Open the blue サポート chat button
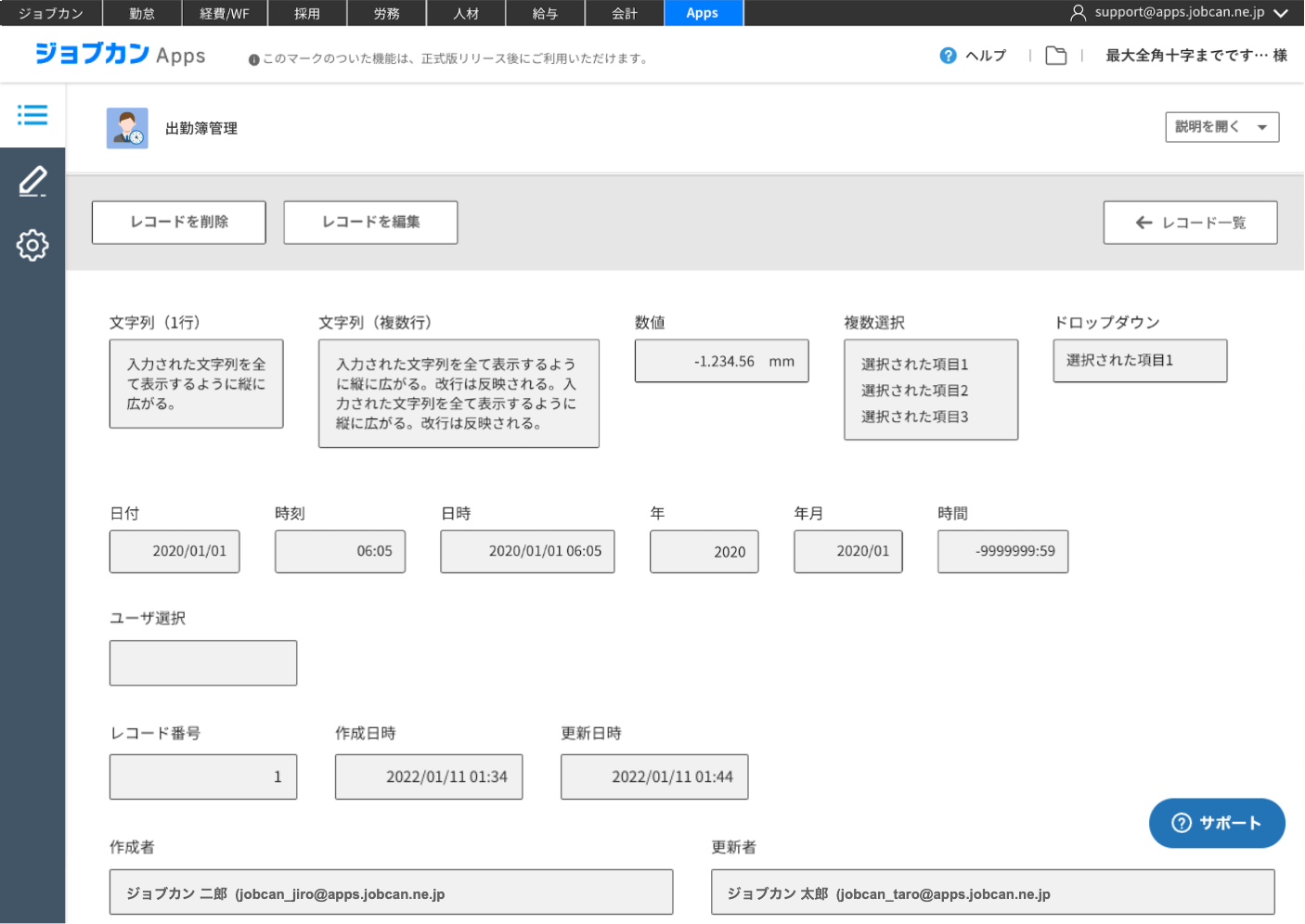 point(1216,823)
